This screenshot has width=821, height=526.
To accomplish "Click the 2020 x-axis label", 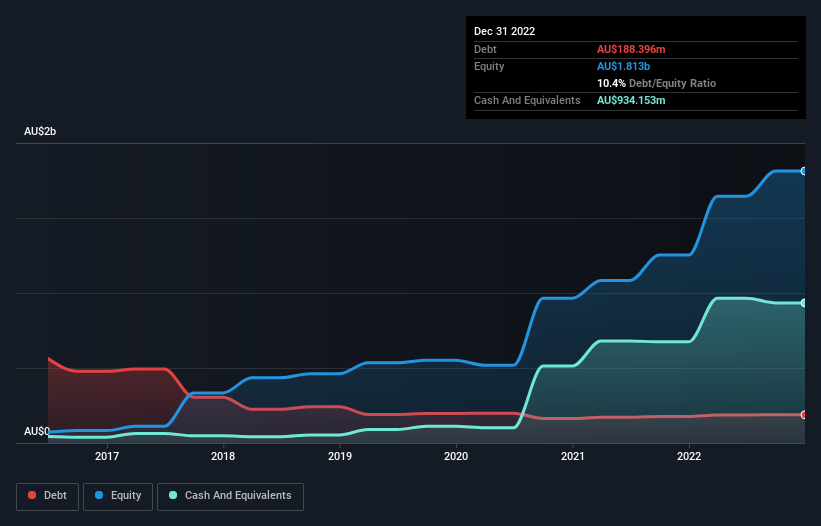I will point(456,456).
